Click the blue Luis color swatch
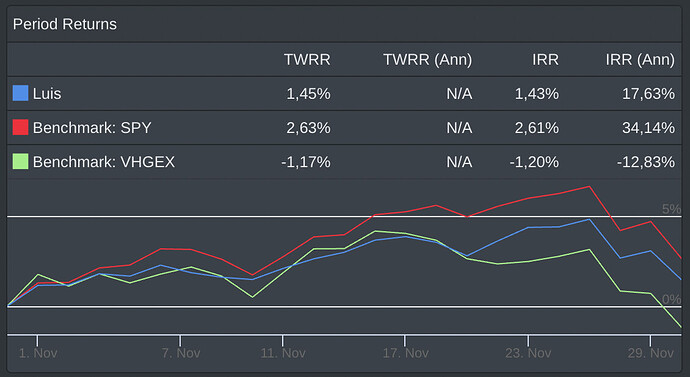Screen dimensions: 690x377 tap(20, 93)
